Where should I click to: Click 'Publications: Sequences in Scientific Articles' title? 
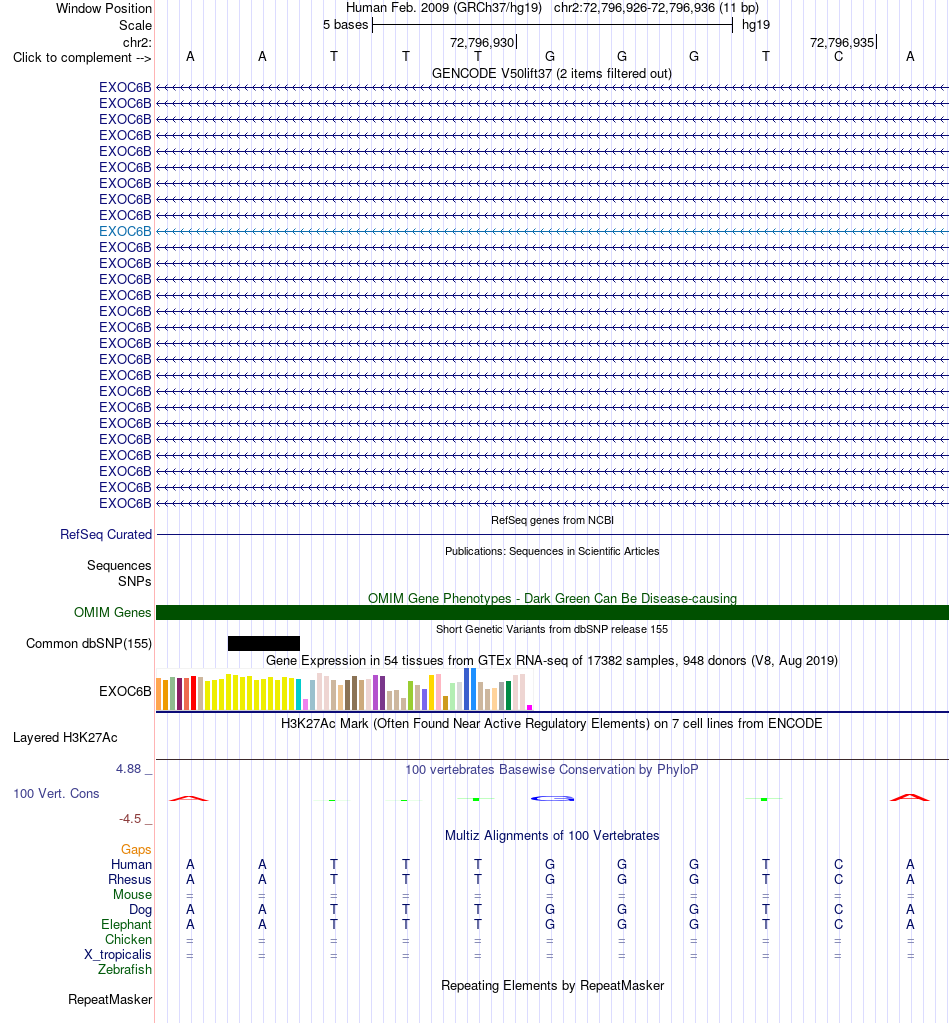click(x=552, y=551)
